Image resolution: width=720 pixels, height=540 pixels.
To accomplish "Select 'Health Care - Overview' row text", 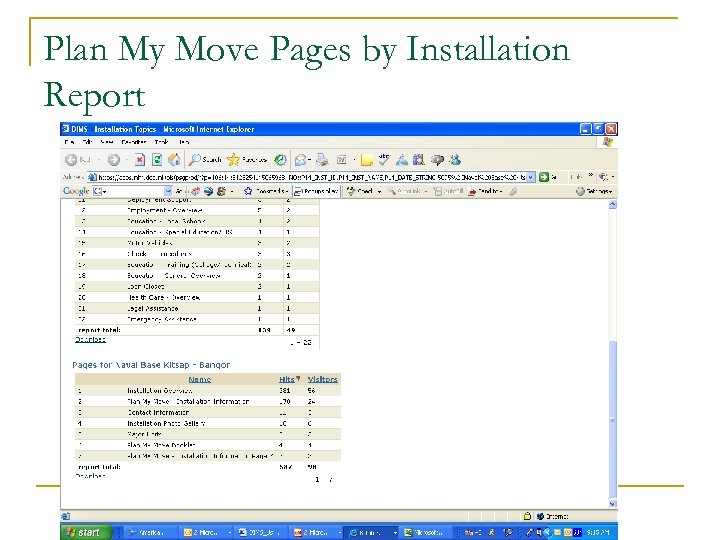I will click(x=164, y=297).
